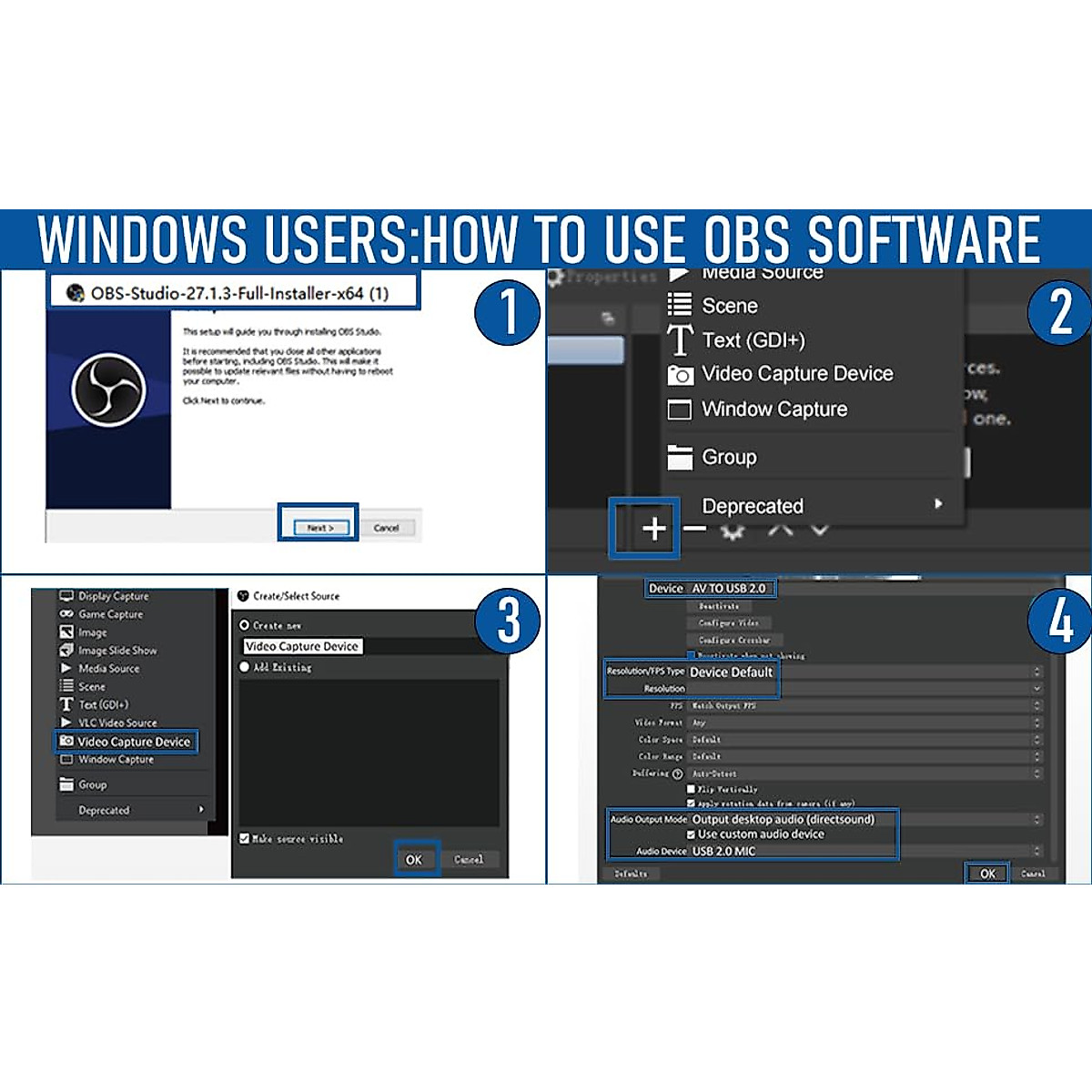
Task: Click the minus icon to remove source
Action: coord(694,529)
